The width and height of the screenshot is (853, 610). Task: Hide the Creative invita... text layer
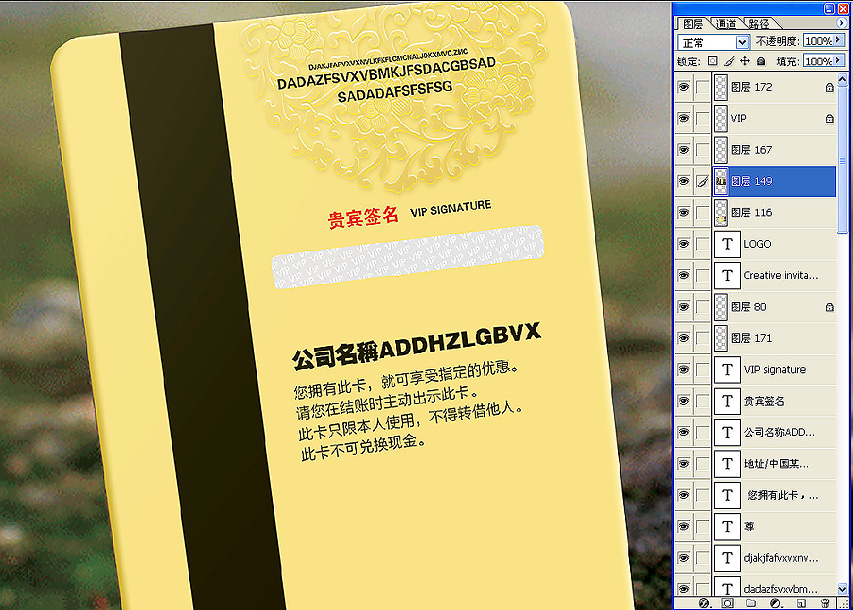coord(684,275)
